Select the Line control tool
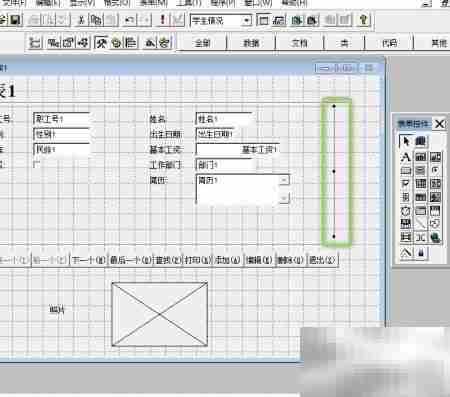The height and width of the screenshot is (397, 450). 421,224
